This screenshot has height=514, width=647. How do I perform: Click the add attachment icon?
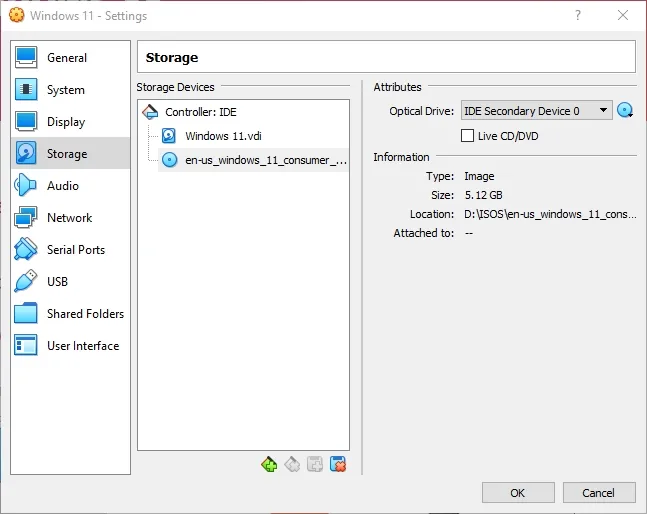[x=315, y=465]
